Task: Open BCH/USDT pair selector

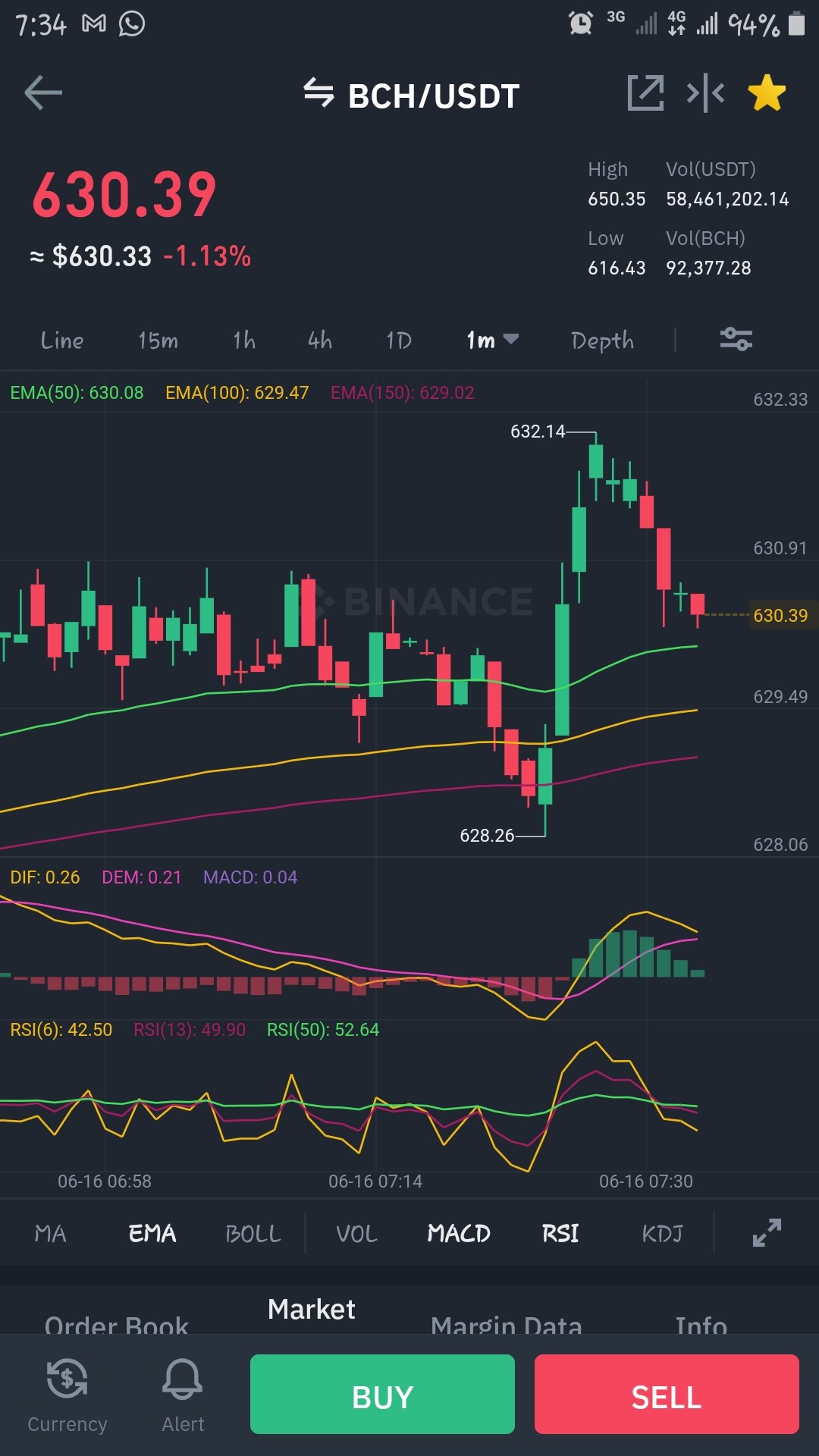Action: [434, 96]
